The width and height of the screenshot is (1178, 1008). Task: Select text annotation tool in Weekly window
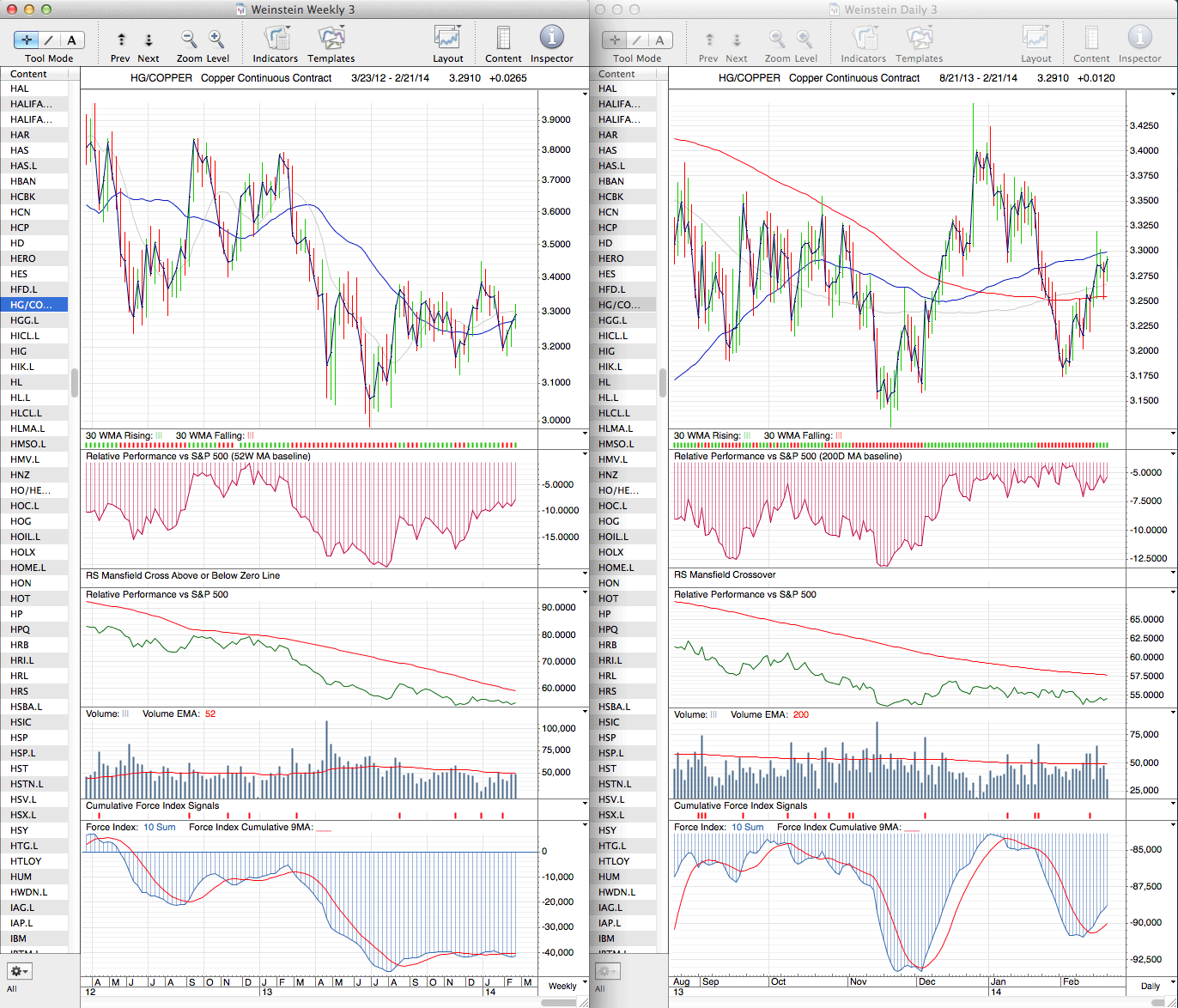71,40
